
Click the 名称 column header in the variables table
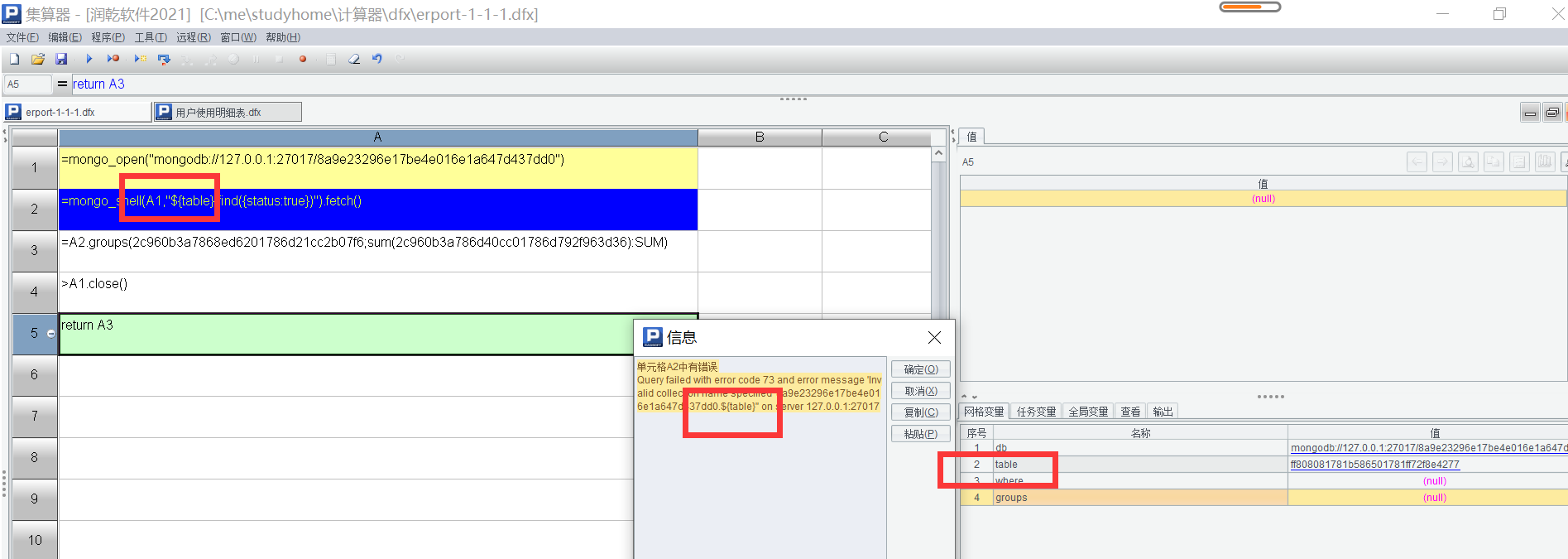pos(1140,433)
